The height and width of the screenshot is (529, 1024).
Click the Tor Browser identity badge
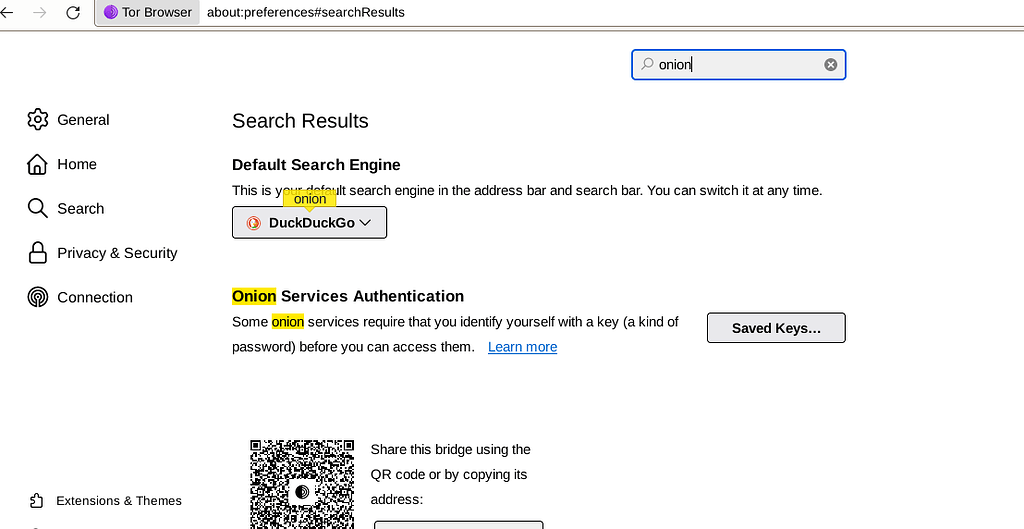click(x=149, y=12)
